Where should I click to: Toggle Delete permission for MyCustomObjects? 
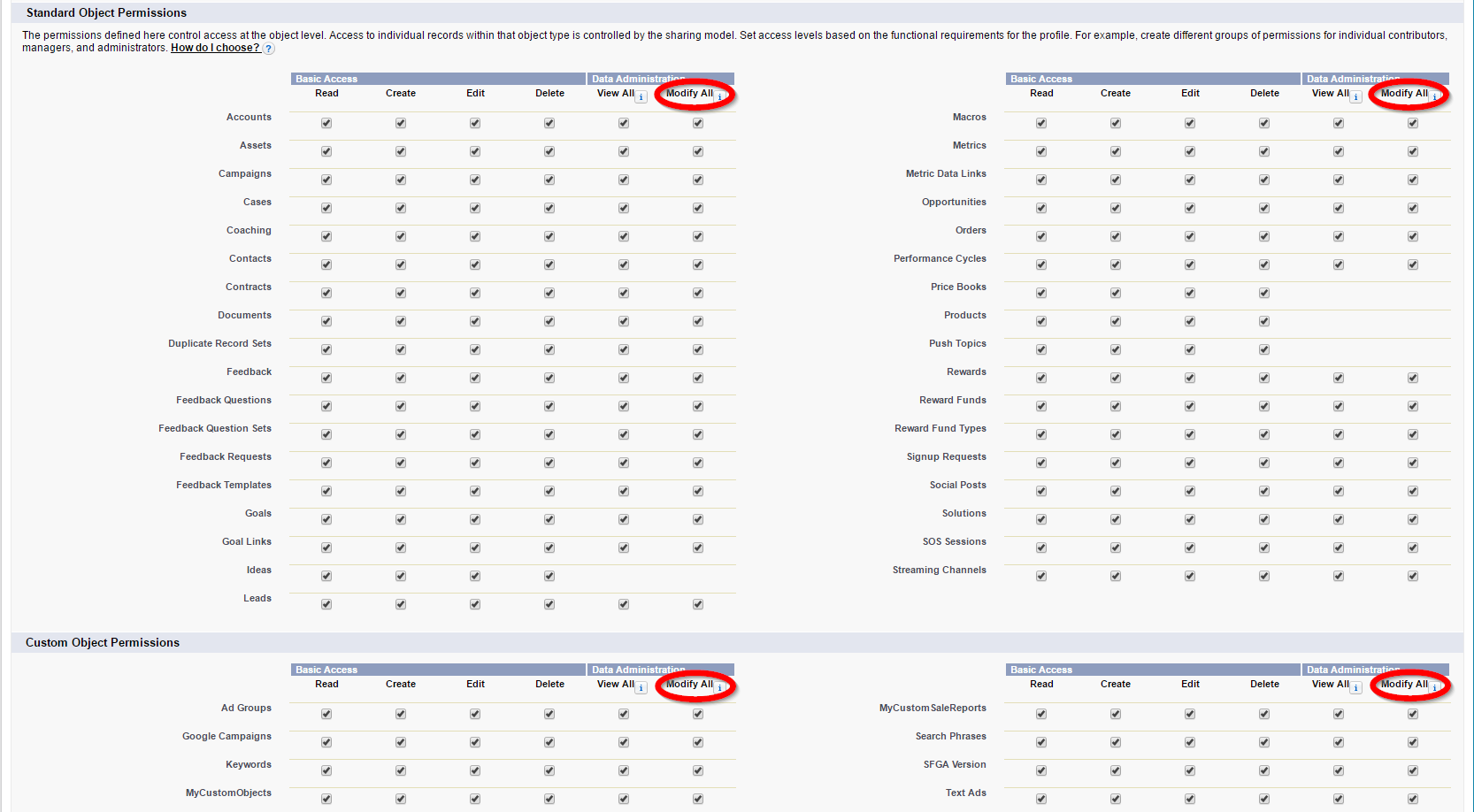549,799
